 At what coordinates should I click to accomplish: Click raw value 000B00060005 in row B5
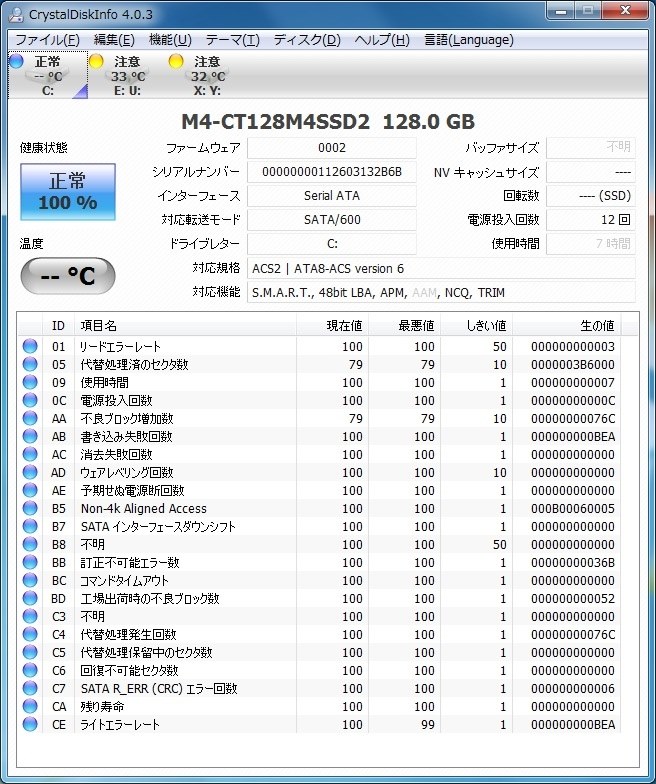point(573,508)
